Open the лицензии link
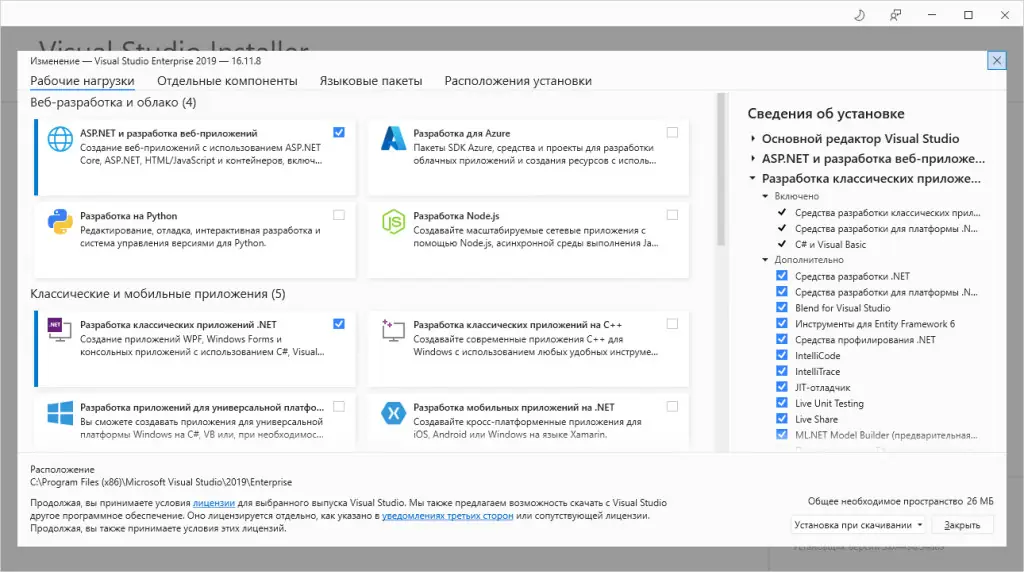The width and height of the screenshot is (1024, 572). [214, 503]
